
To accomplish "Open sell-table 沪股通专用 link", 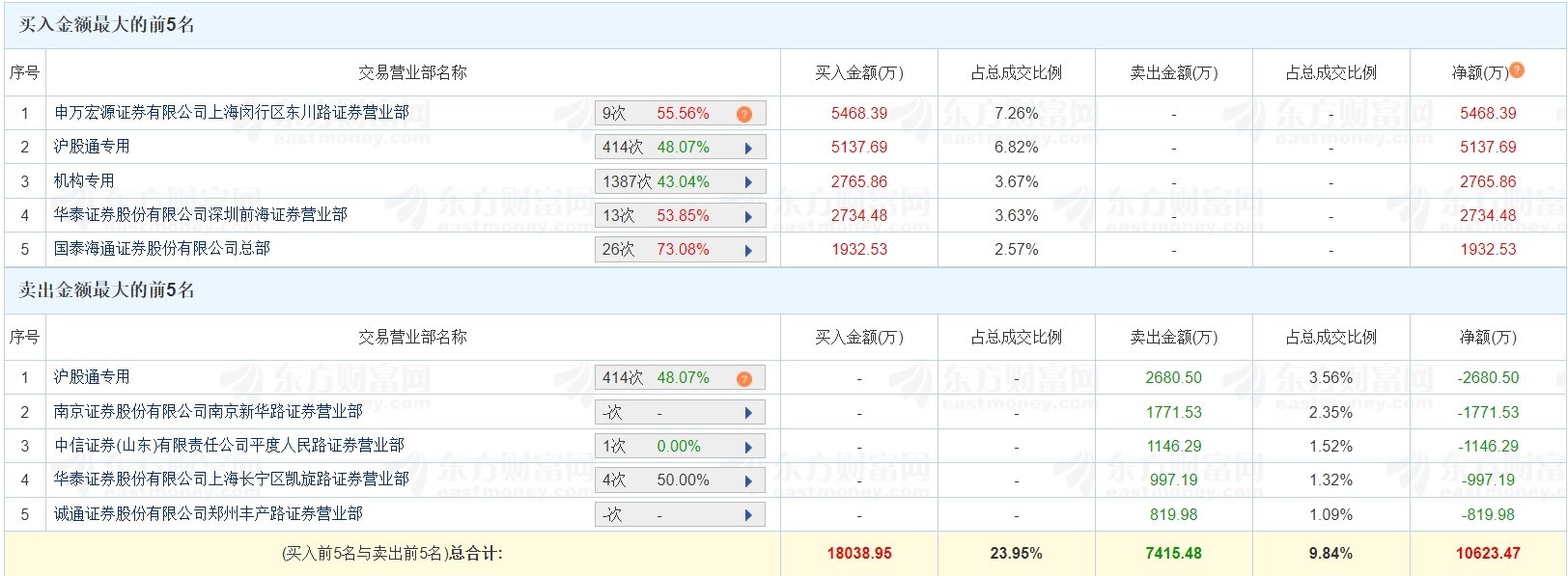I will (92, 377).
